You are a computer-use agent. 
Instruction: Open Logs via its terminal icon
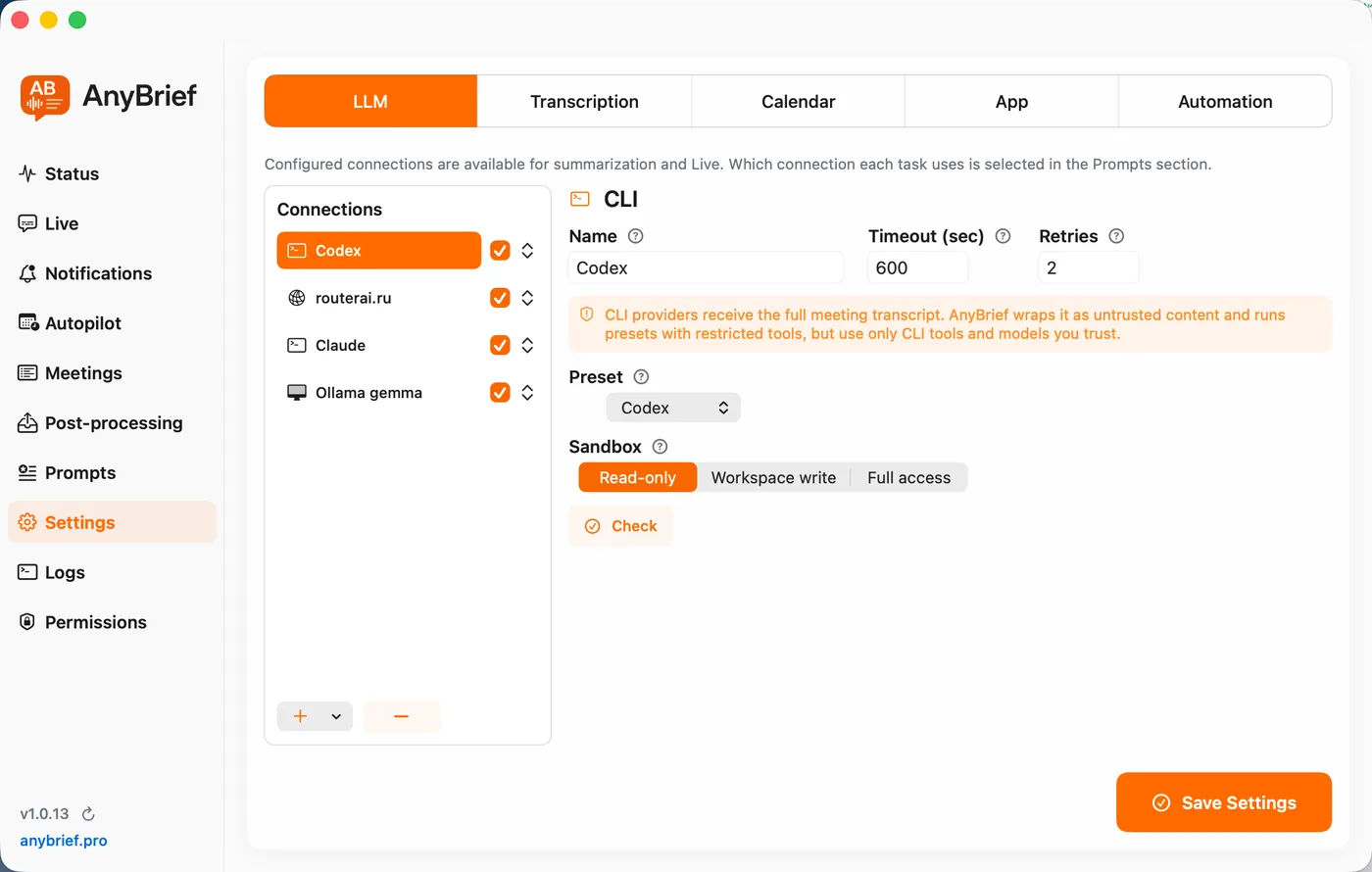27,572
